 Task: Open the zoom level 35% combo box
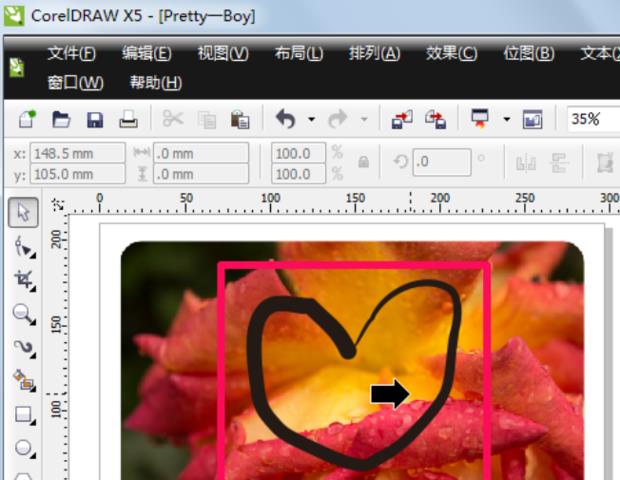[x=593, y=119]
